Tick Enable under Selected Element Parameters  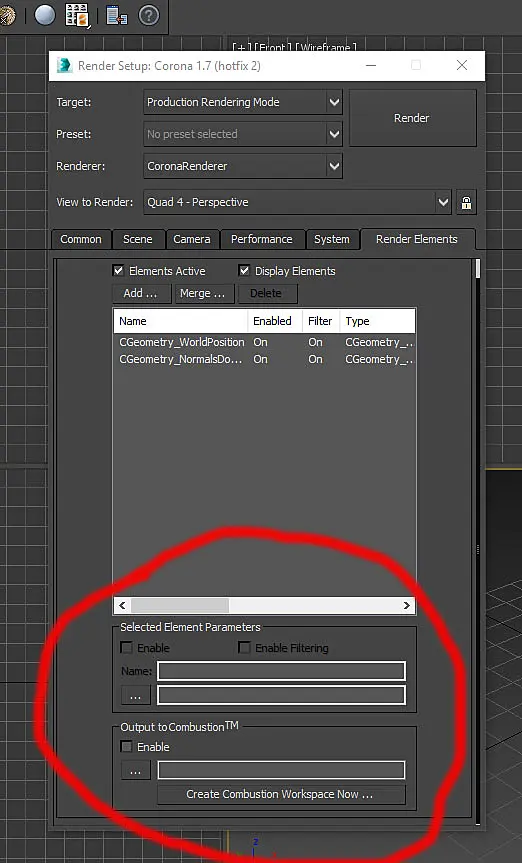127,648
